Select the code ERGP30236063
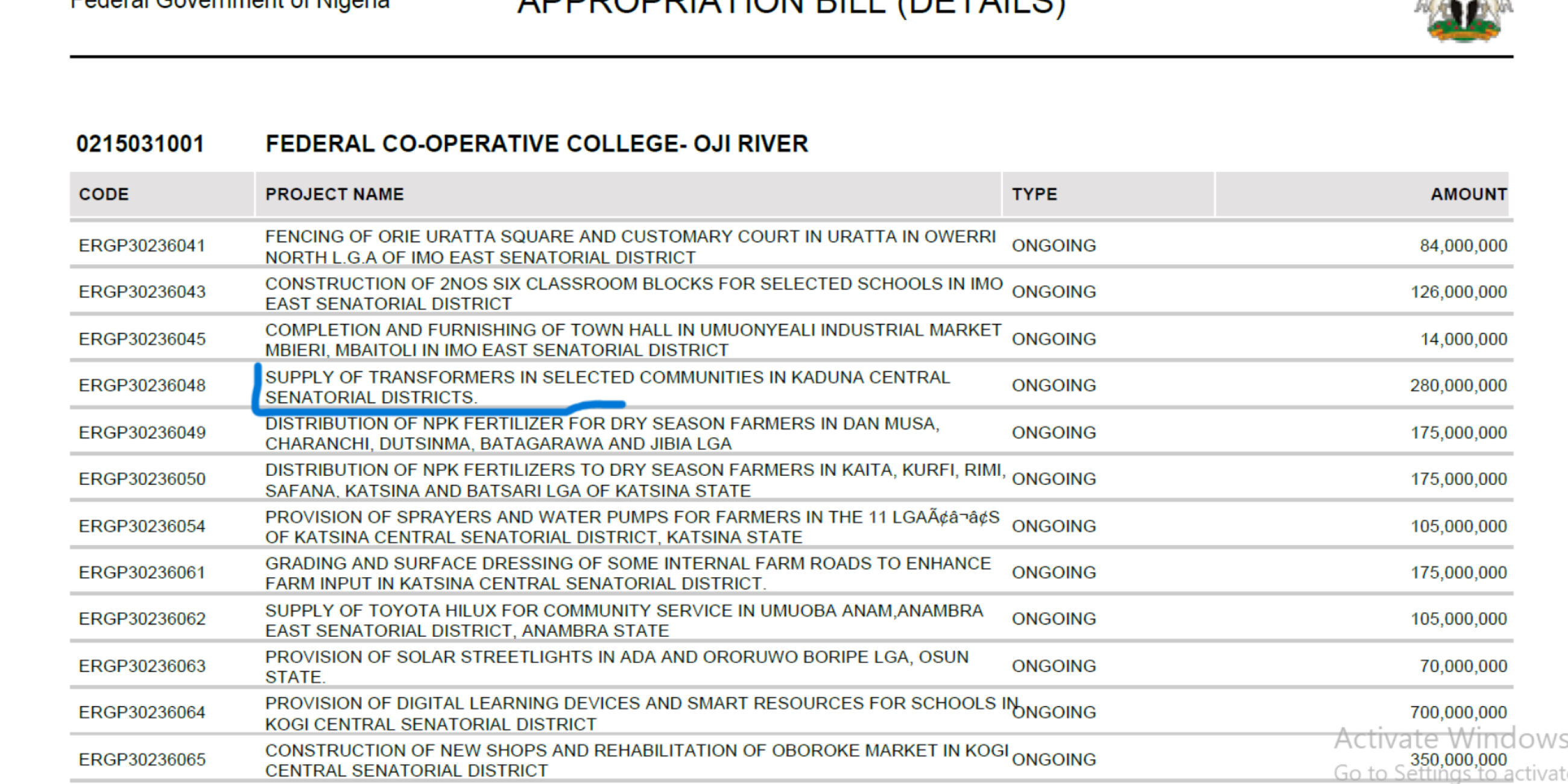Viewport: 1568px width, 784px height. pos(142,666)
